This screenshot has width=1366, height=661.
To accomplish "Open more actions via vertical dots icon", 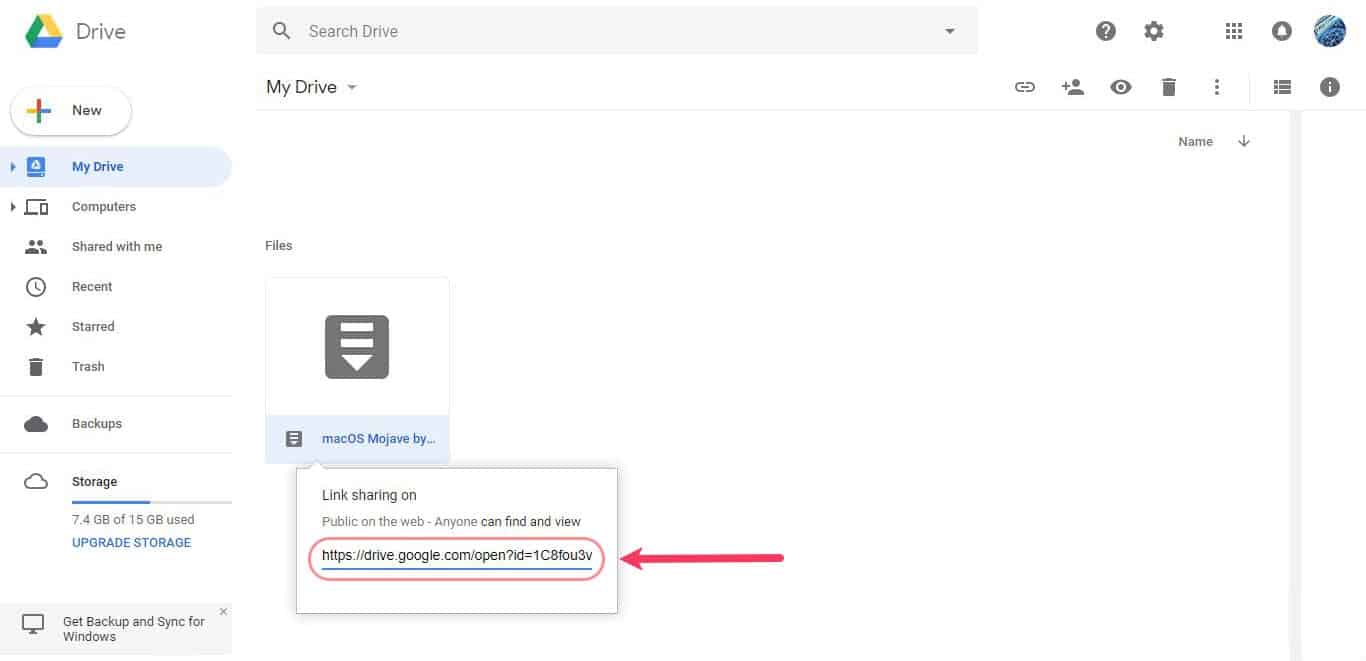I will click(1216, 87).
